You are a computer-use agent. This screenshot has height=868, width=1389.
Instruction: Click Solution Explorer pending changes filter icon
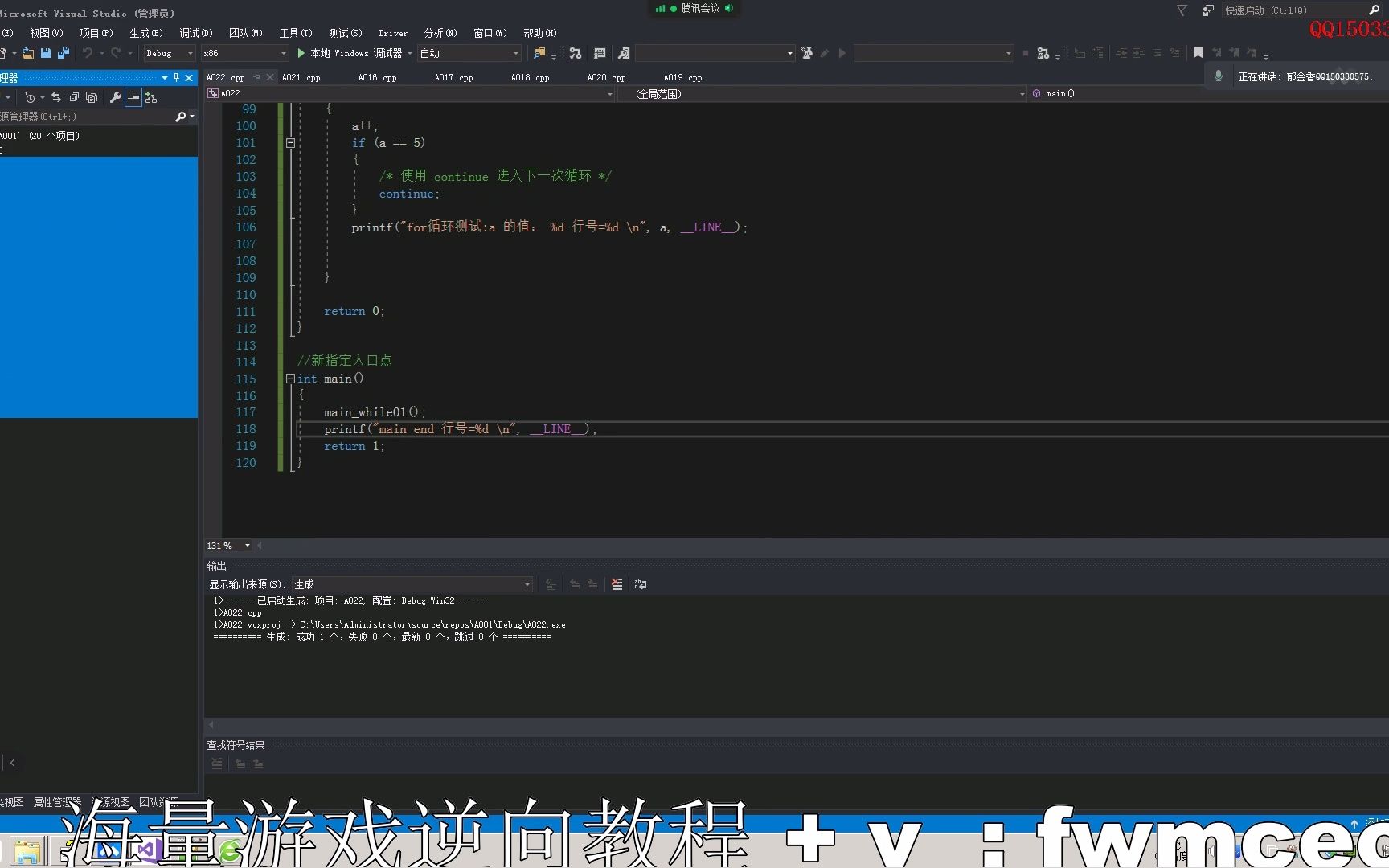[31, 97]
